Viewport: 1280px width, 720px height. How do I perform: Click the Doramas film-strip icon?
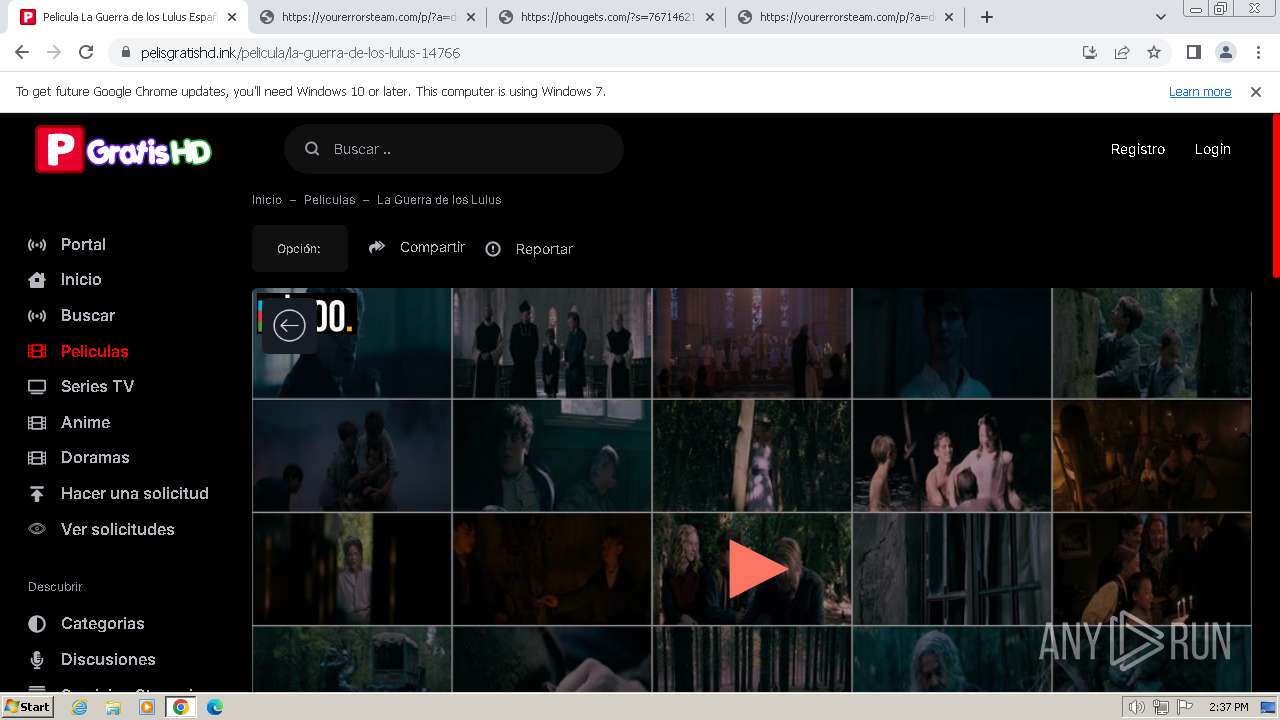pos(37,458)
